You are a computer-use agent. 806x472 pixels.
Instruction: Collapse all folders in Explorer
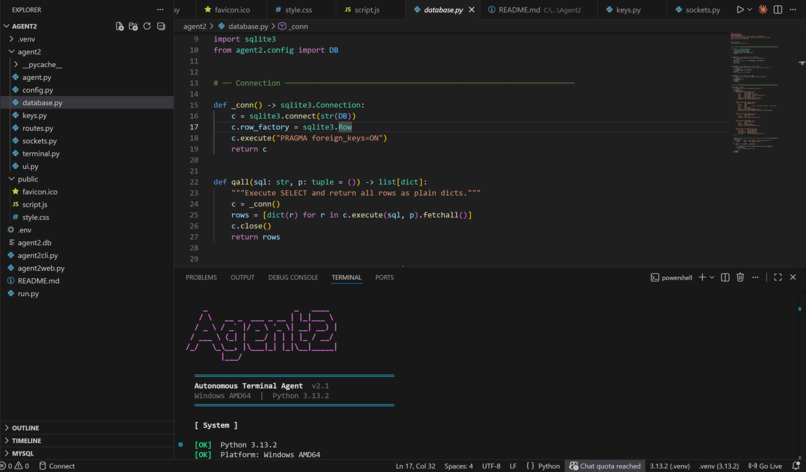click(x=161, y=26)
